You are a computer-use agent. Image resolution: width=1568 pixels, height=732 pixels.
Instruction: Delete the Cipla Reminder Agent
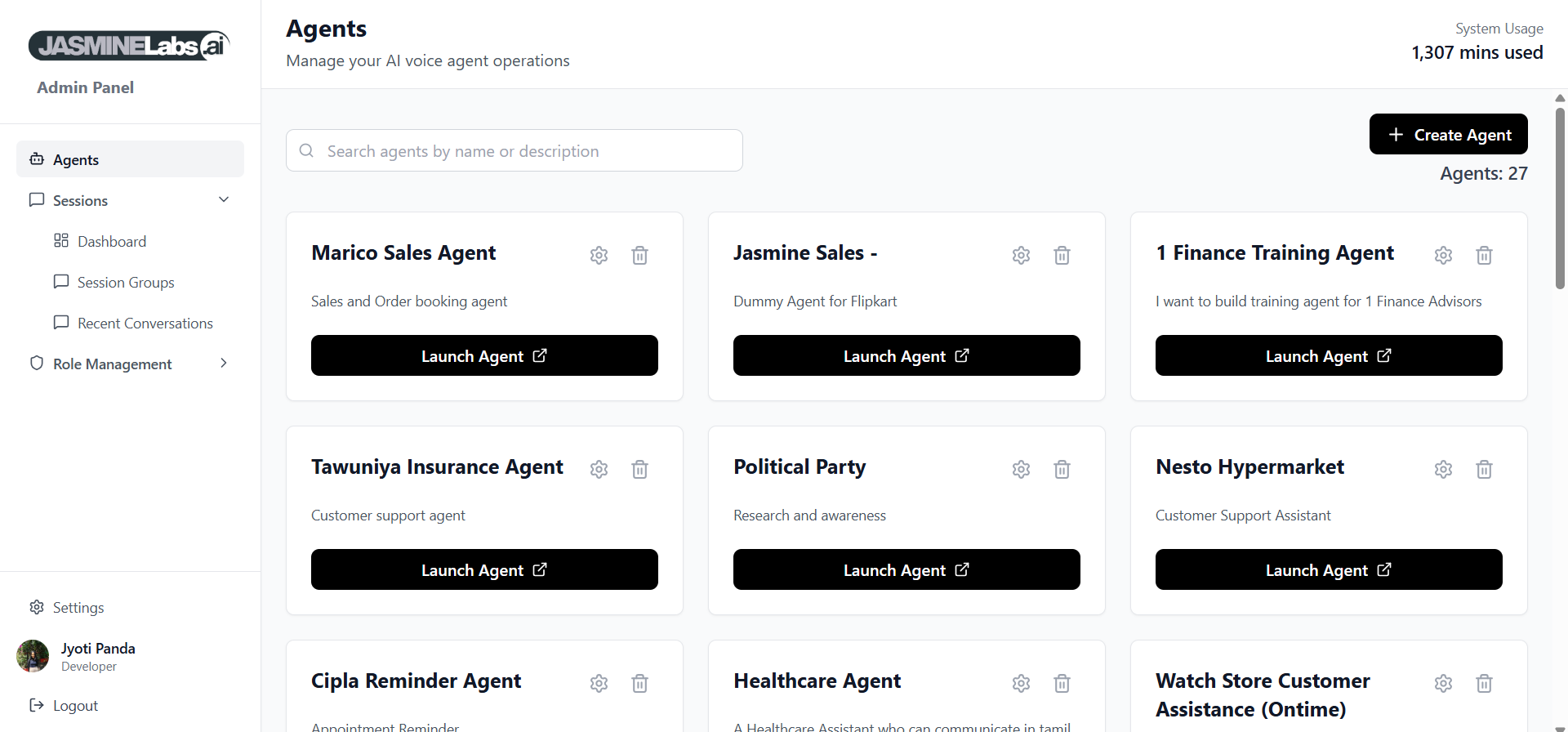[639, 683]
